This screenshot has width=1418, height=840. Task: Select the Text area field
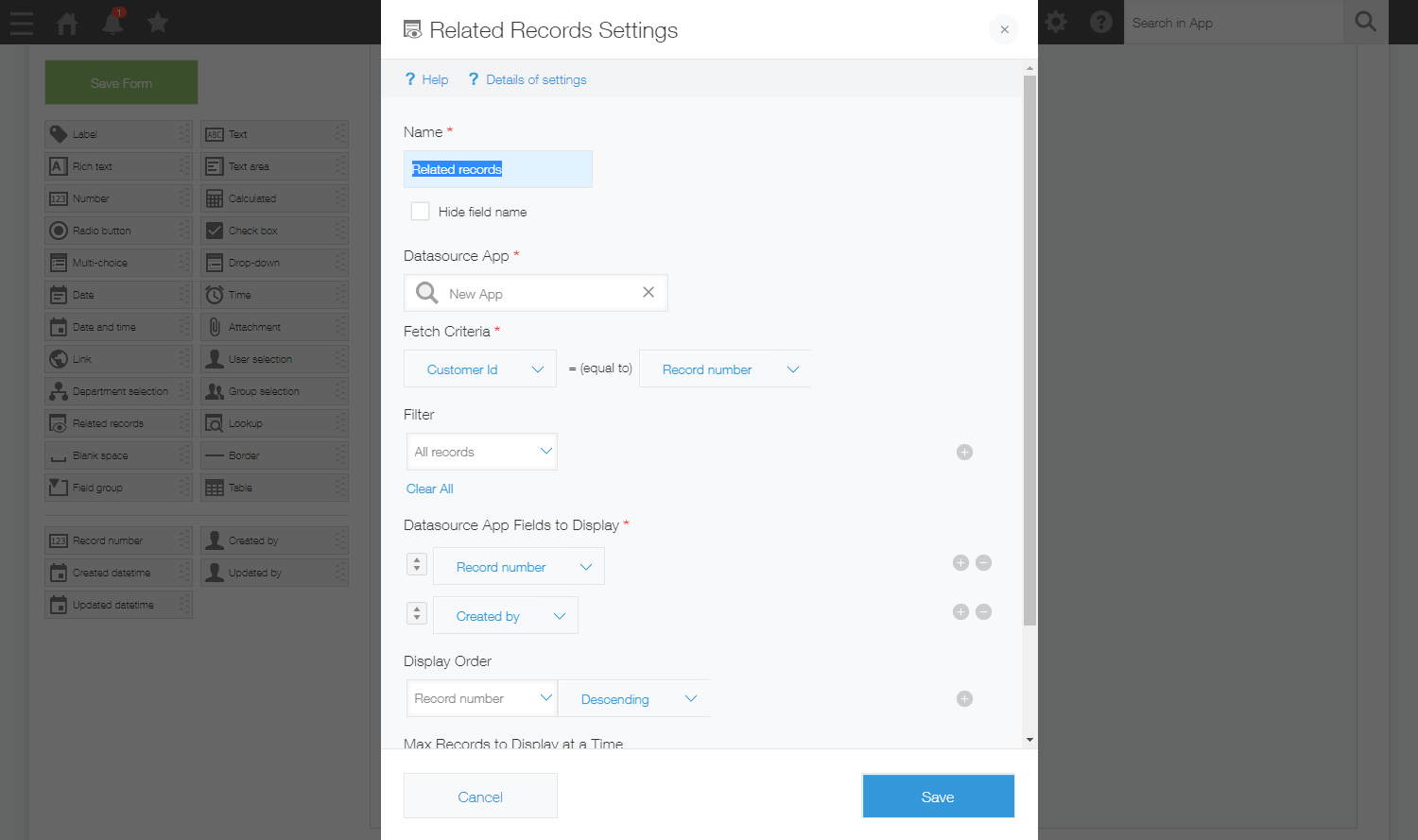(274, 166)
